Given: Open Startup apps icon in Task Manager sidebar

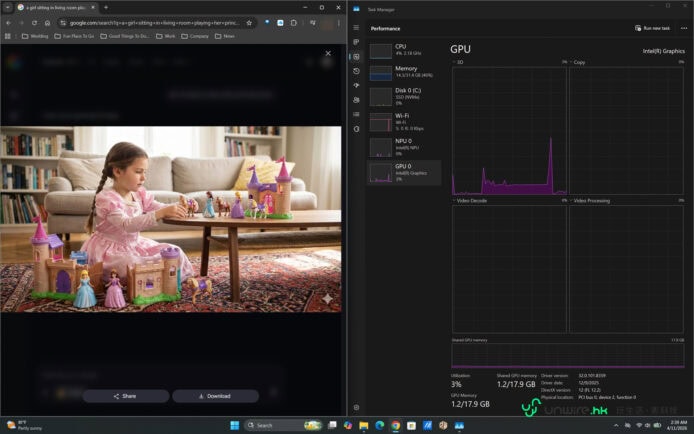Looking at the screenshot, I should click(356, 85).
